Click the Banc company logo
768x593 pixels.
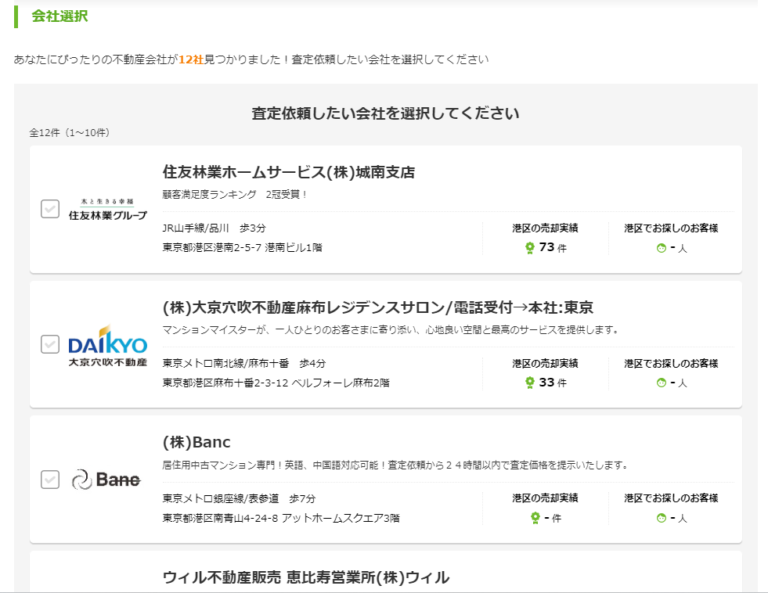[106, 479]
